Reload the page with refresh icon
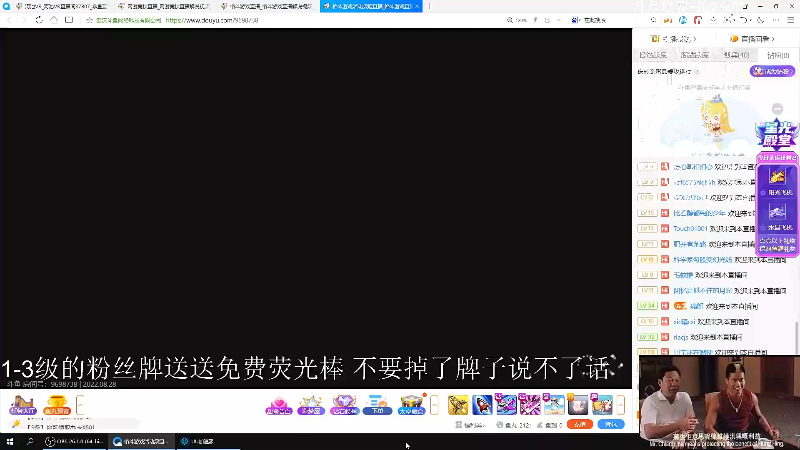This screenshot has width=800, height=450. (39, 20)
